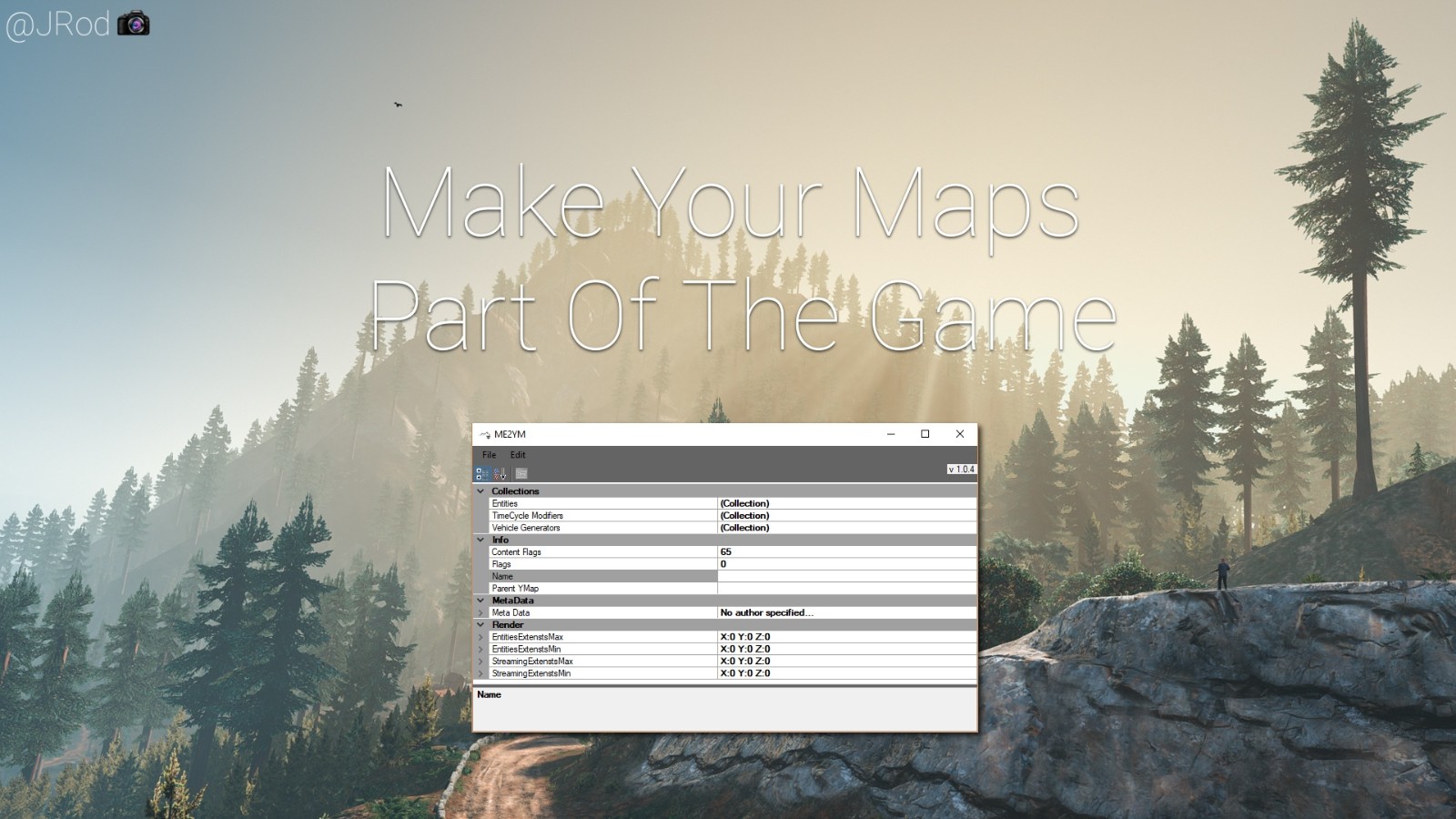1456x819 pixels.
Task: Collapse the Collections category
Action: (481, 491)
